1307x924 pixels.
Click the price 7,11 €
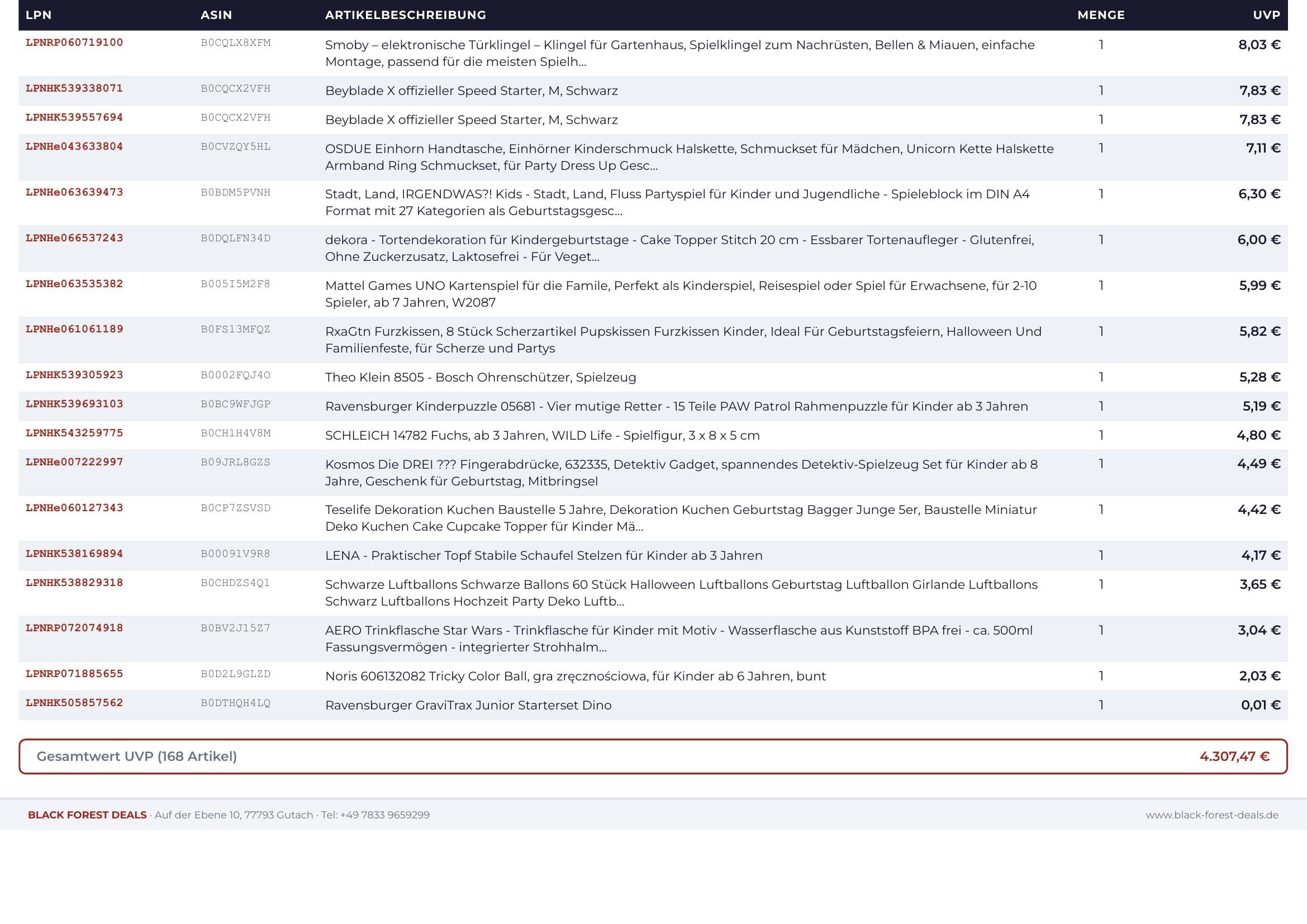pos(1263,149)
